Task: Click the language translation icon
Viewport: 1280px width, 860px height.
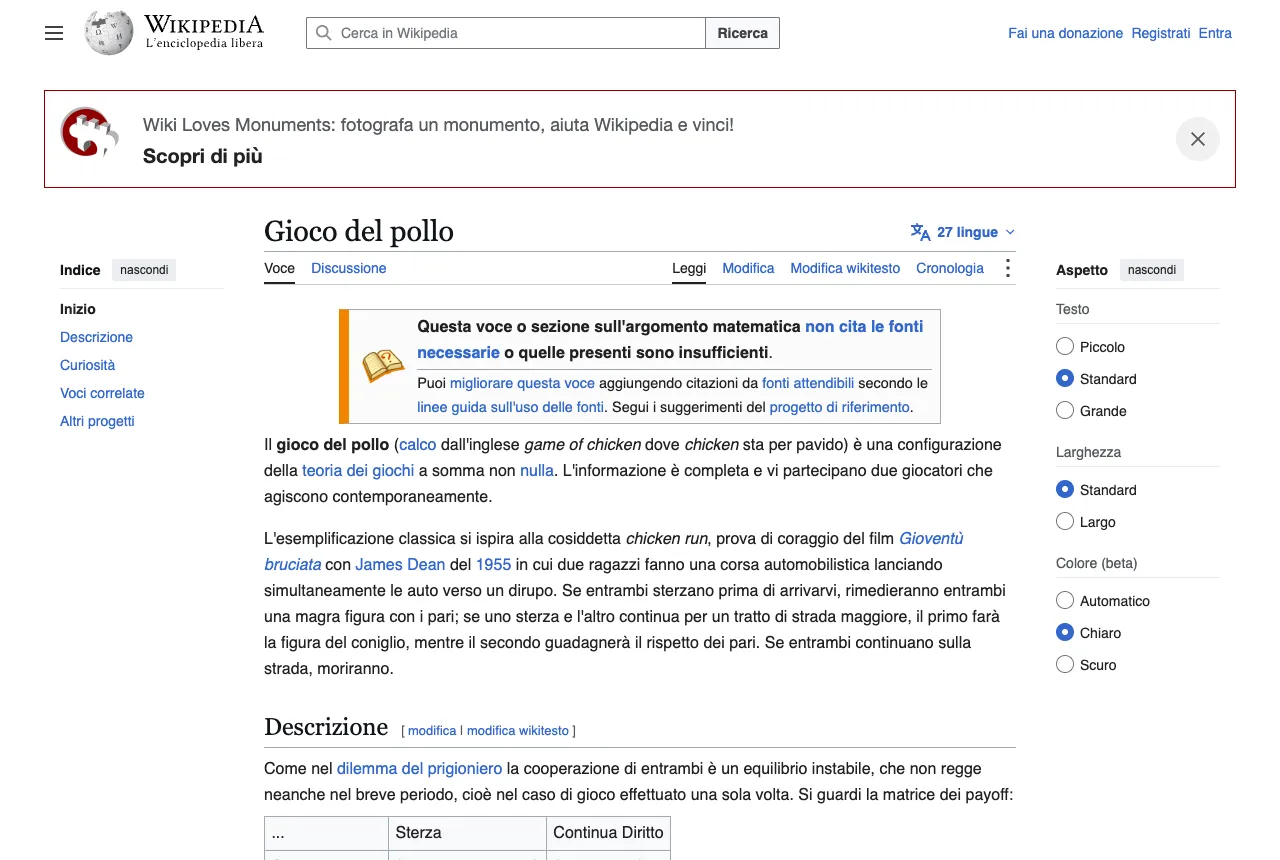Action: click(x=920, y=232)
